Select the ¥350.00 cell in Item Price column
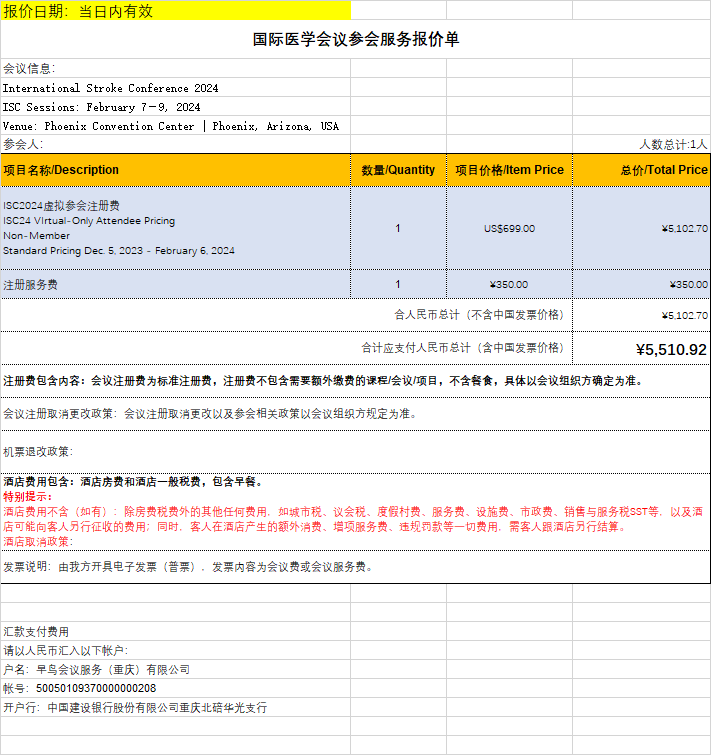 [x=509, y=284]
